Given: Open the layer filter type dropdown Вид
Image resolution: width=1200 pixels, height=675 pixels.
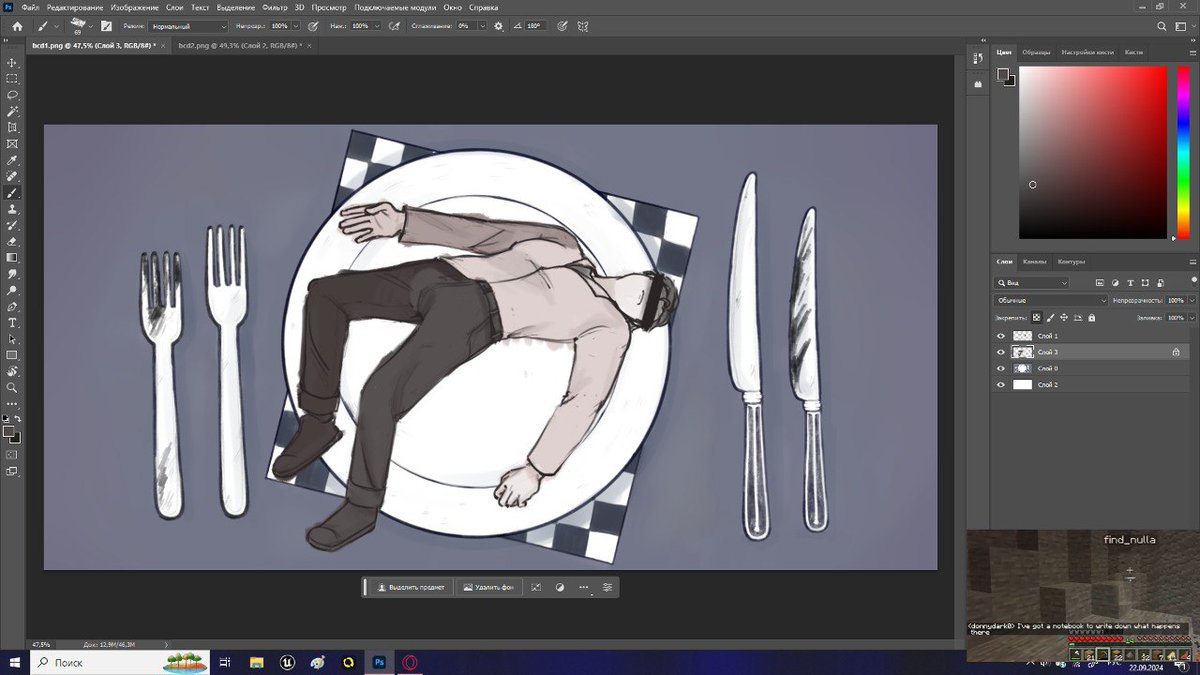Looking at the screenshot, I should (1032, 283).
